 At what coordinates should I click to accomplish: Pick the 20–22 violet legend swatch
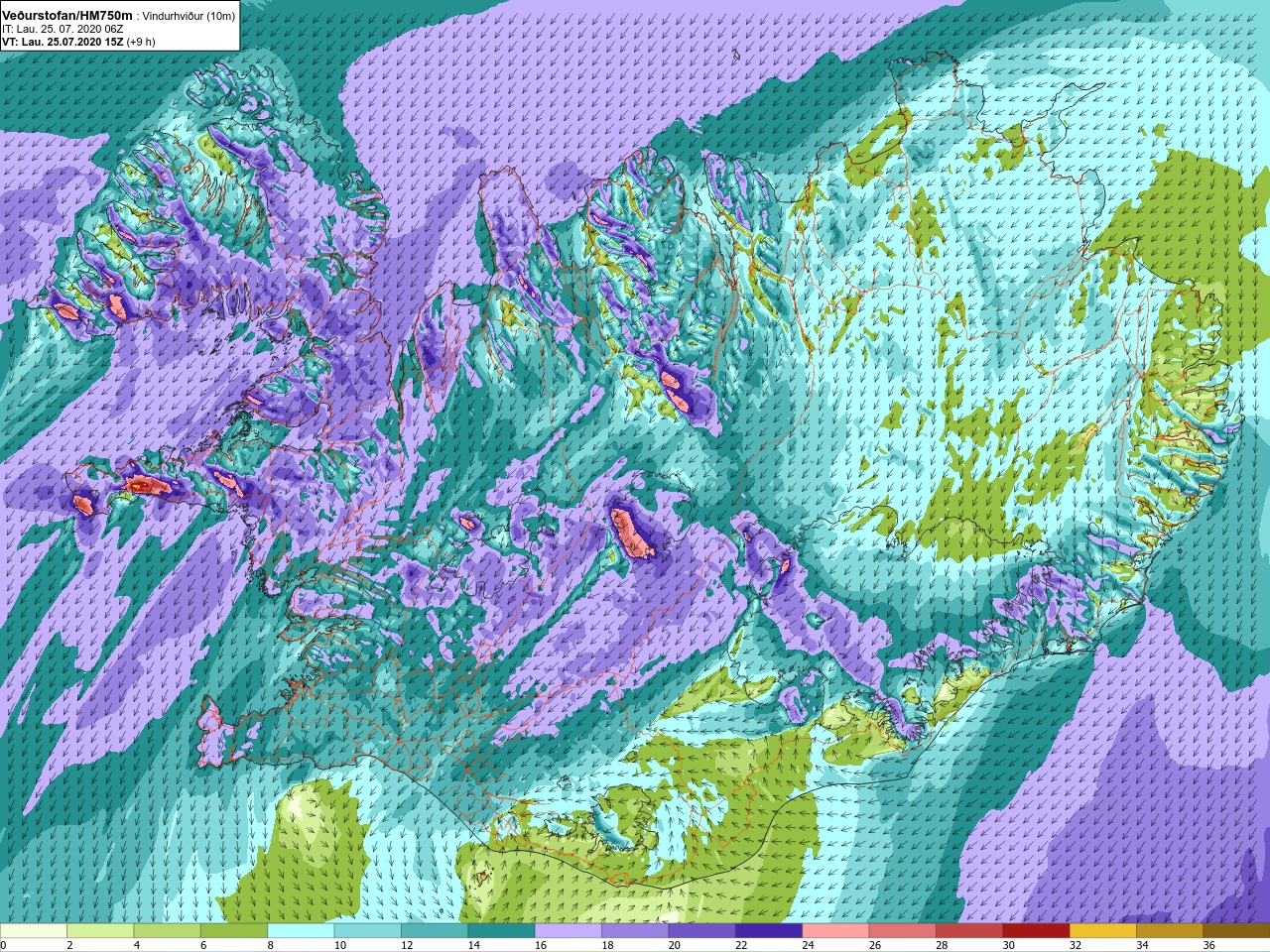pyautogui.click(x=701, y=931)
